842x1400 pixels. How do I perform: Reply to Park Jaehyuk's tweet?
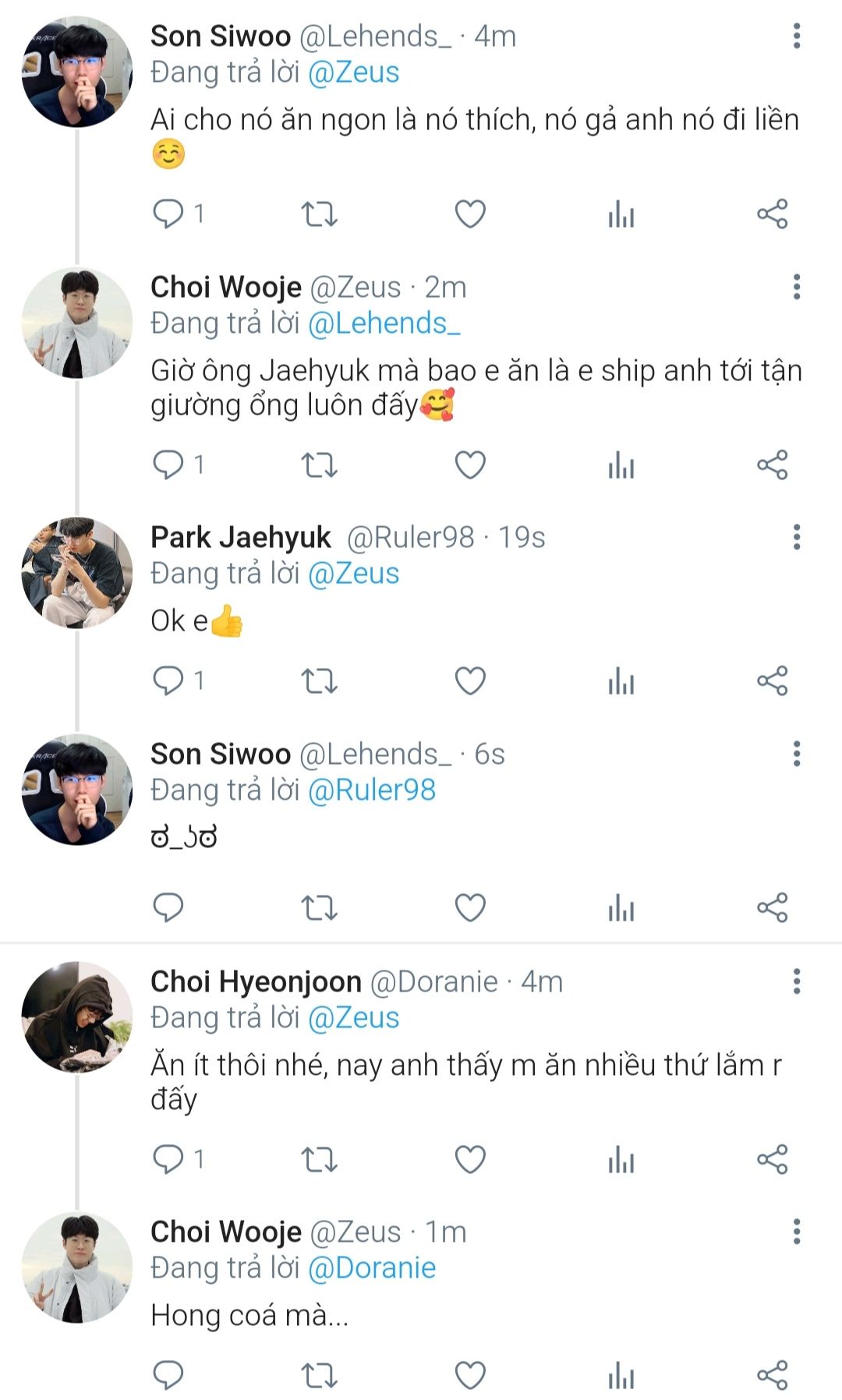[168, 681]
